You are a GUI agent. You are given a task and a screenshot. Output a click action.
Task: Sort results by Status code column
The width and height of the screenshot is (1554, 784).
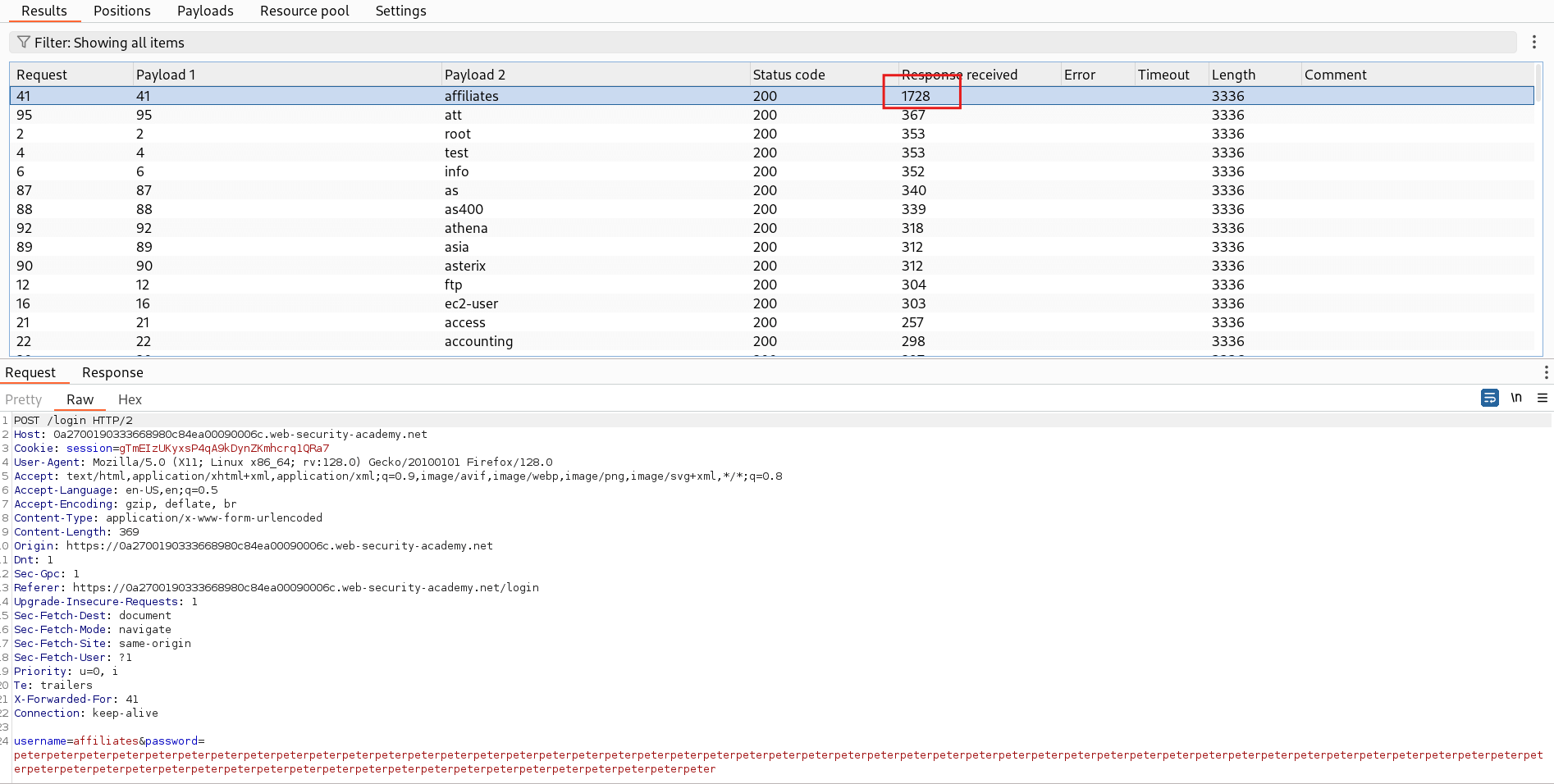(x=788, y=74)
